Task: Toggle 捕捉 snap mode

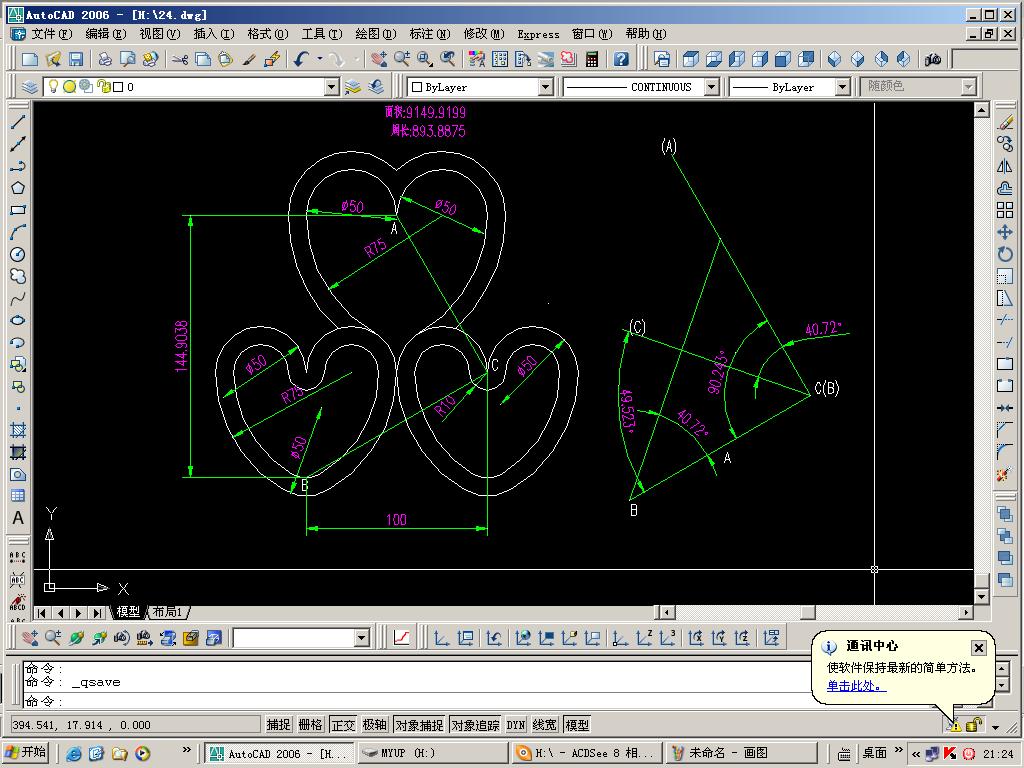Action: coord(278,724)
